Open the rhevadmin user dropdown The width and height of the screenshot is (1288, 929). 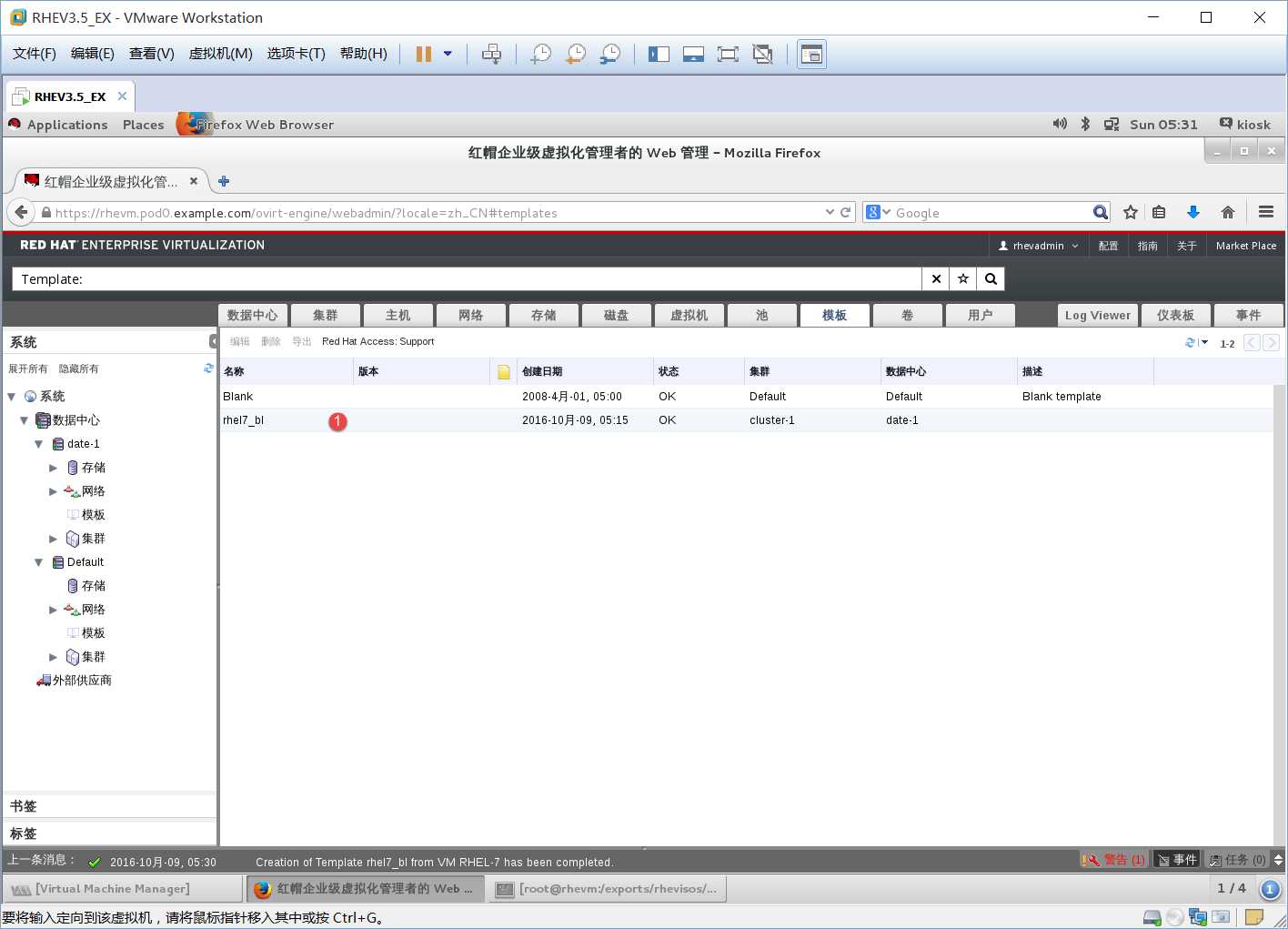[1038, 246]
